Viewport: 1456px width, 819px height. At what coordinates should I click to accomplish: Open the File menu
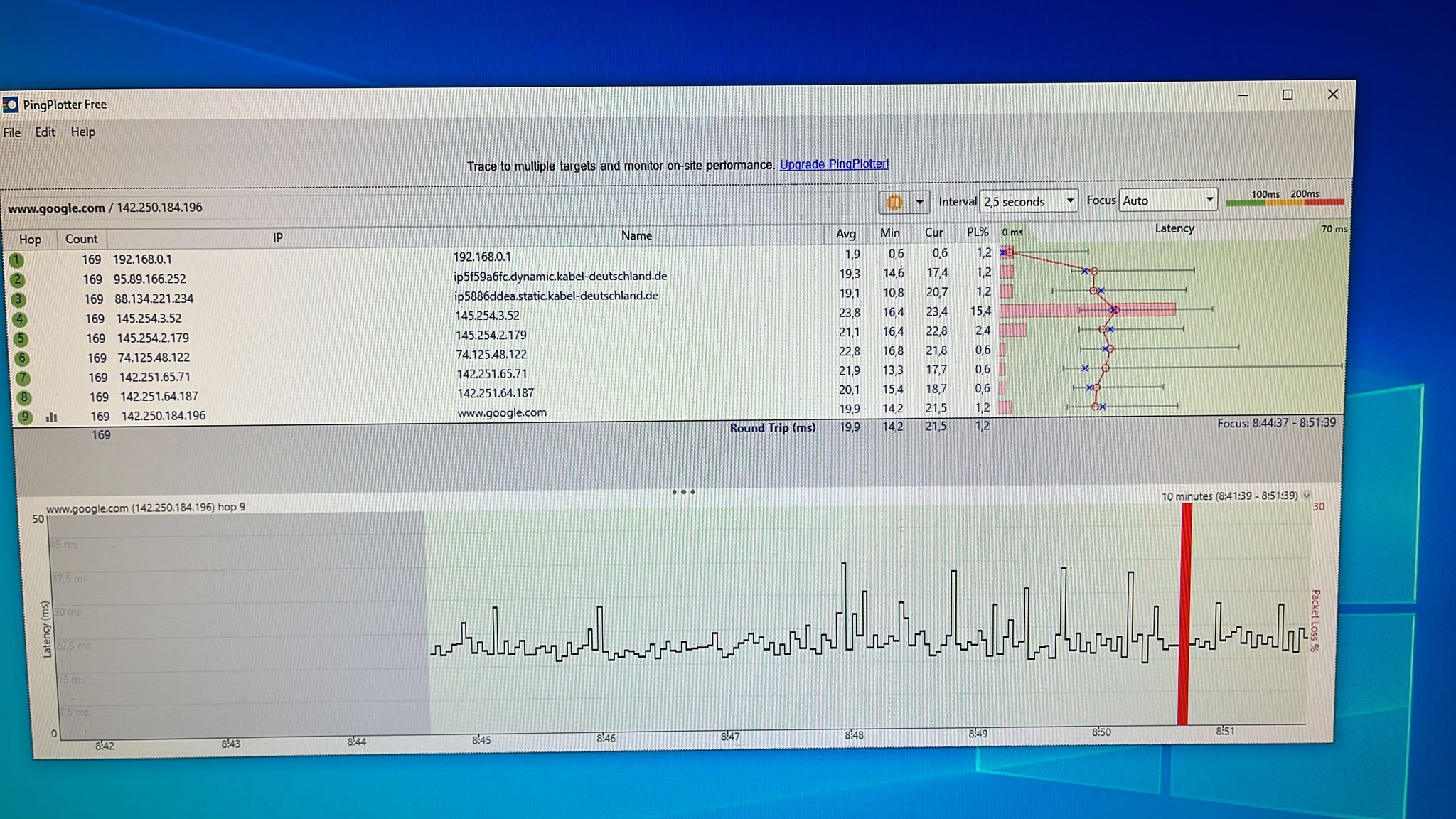coord(12,133)
